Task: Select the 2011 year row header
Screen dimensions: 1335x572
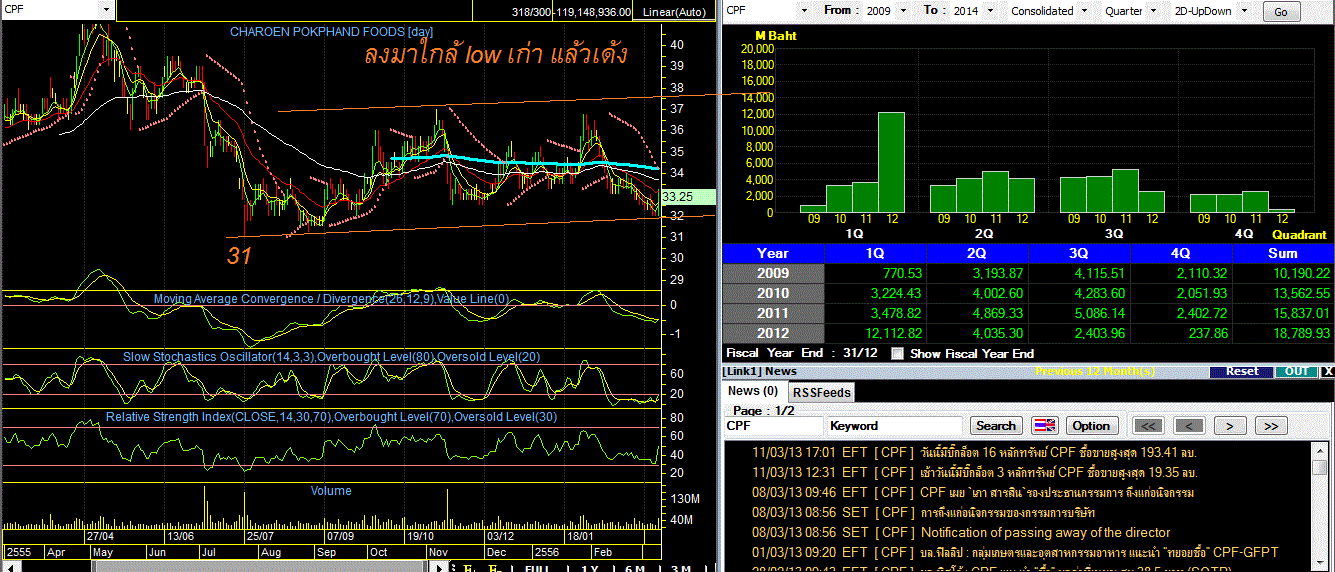Action: coord(773,314)
